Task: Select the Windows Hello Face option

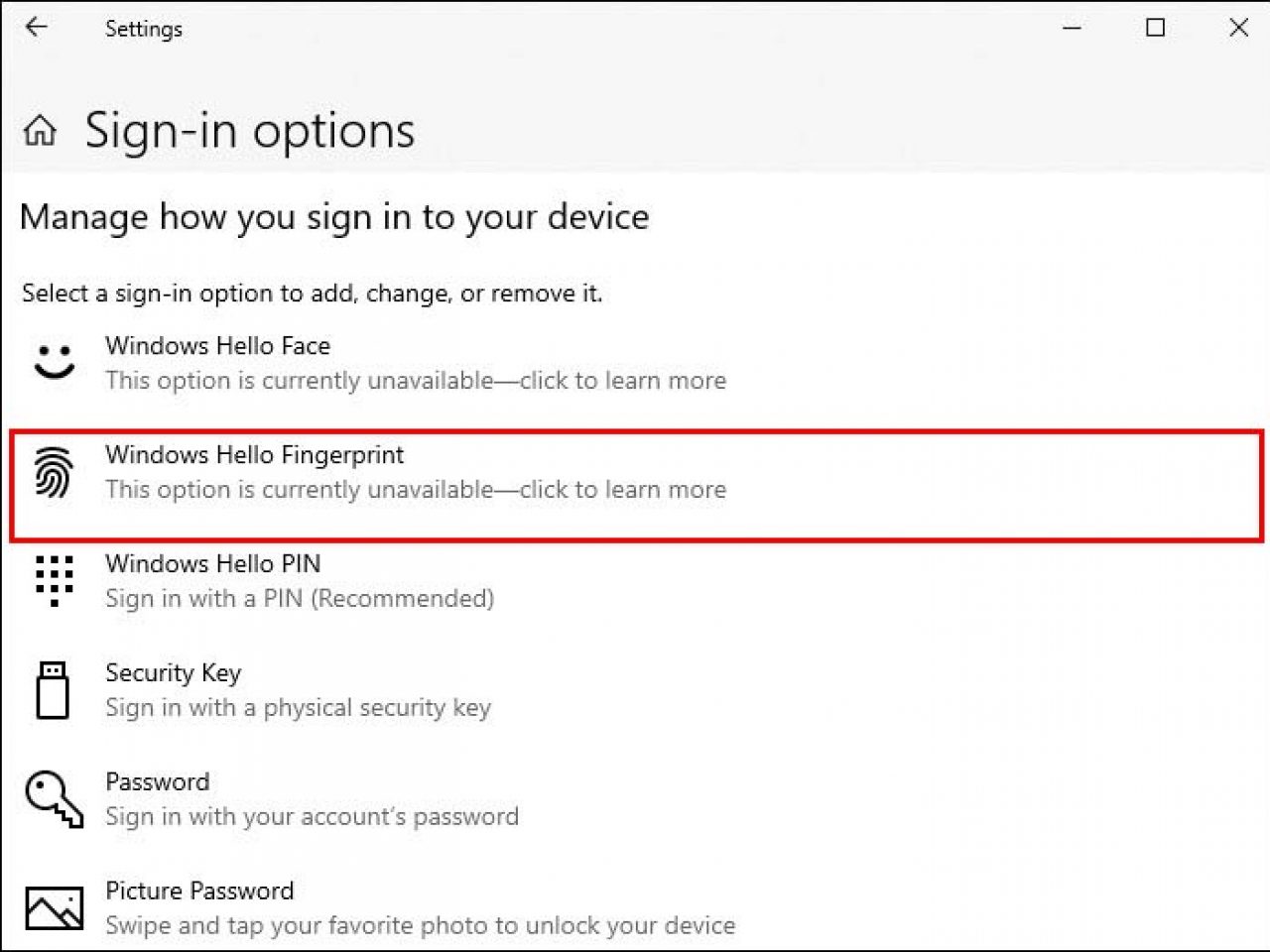Action: pyautogui.click(x=218, y=346)
